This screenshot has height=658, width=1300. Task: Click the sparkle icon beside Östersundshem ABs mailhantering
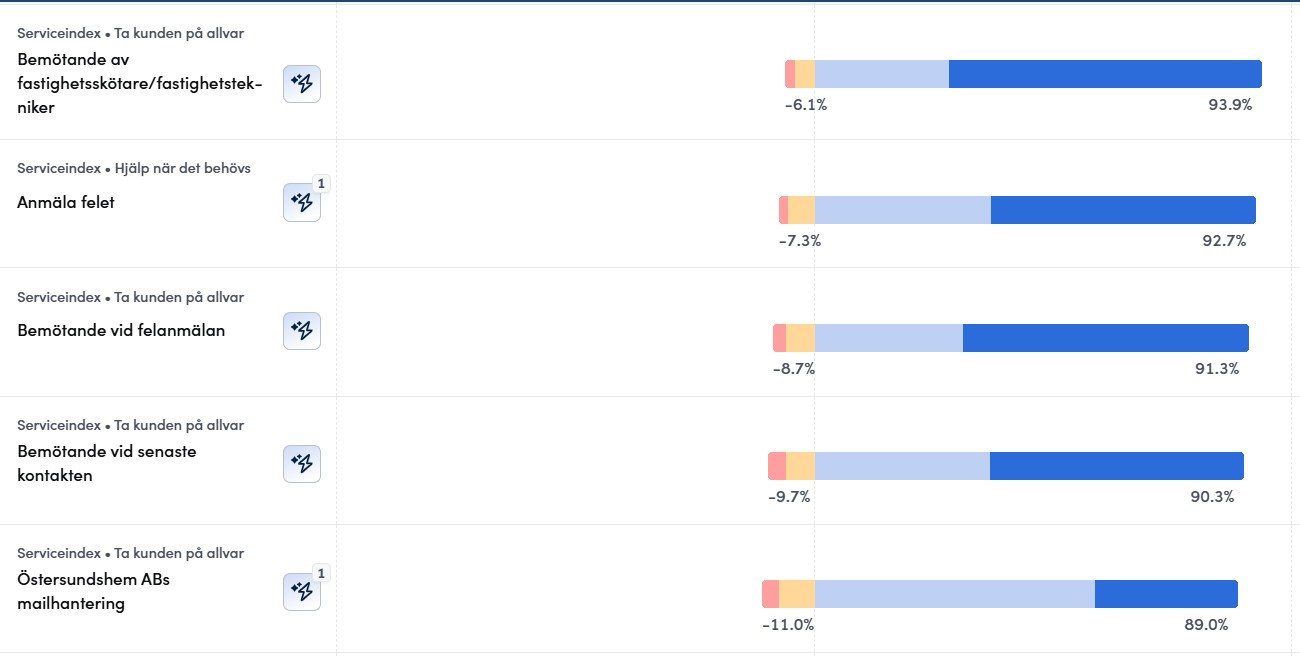302,592
